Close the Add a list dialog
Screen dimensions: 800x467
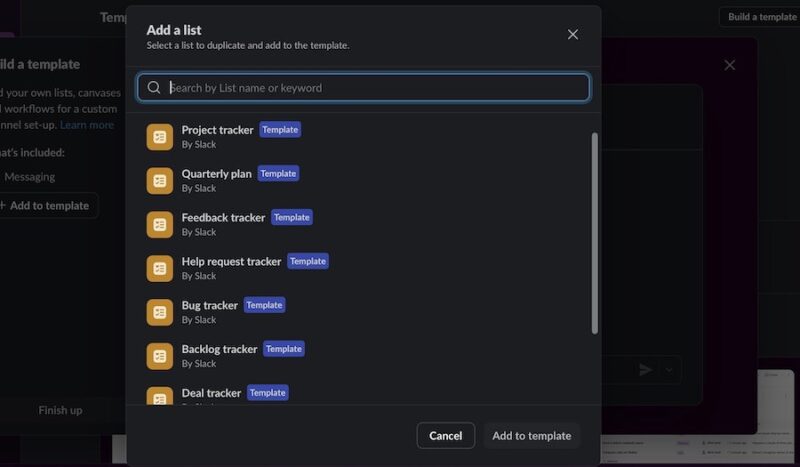click(x=572, y=34)
